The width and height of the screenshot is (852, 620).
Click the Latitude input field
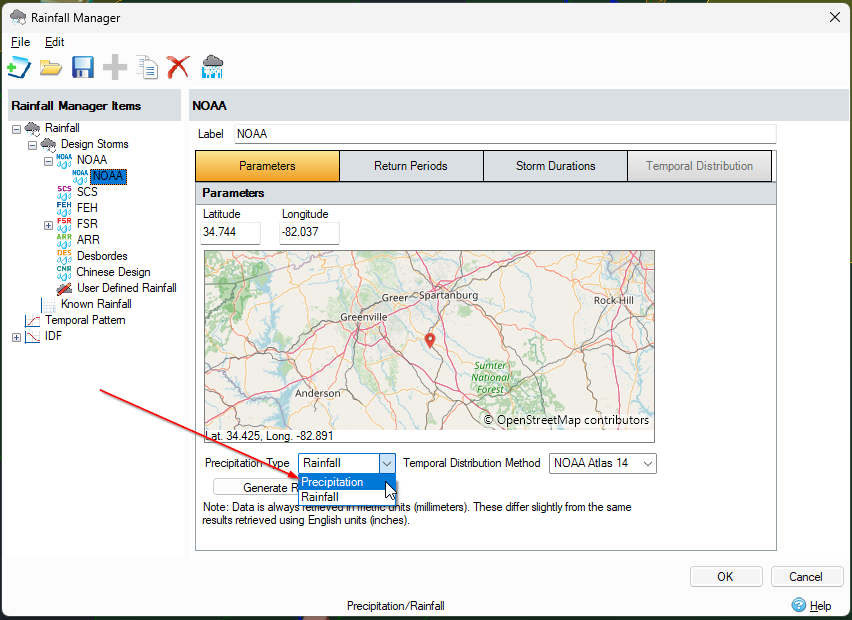230,233
